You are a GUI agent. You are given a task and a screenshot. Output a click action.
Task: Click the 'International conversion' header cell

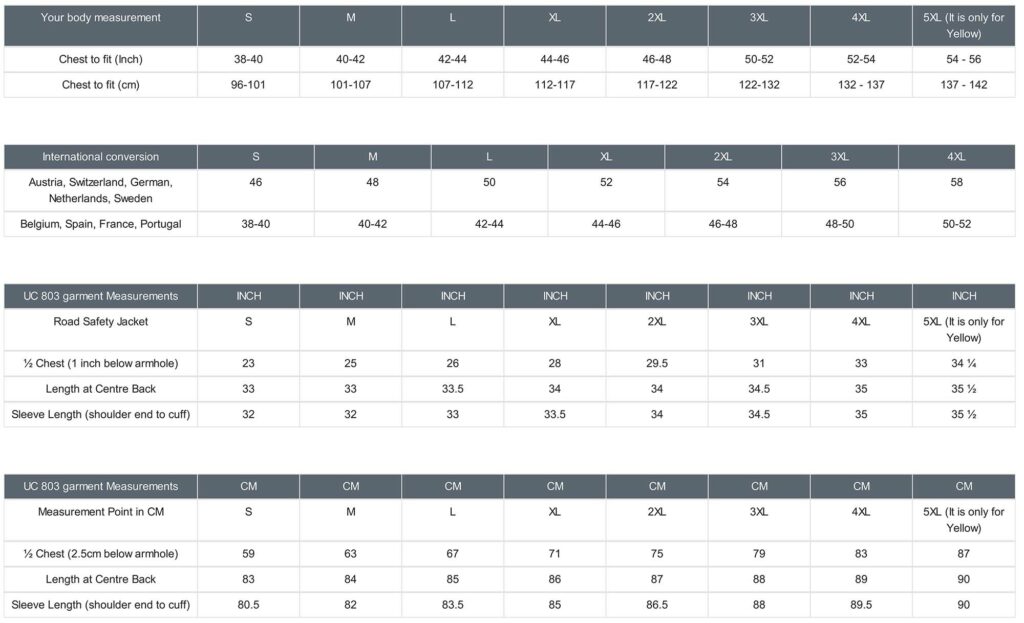point(100,157)
